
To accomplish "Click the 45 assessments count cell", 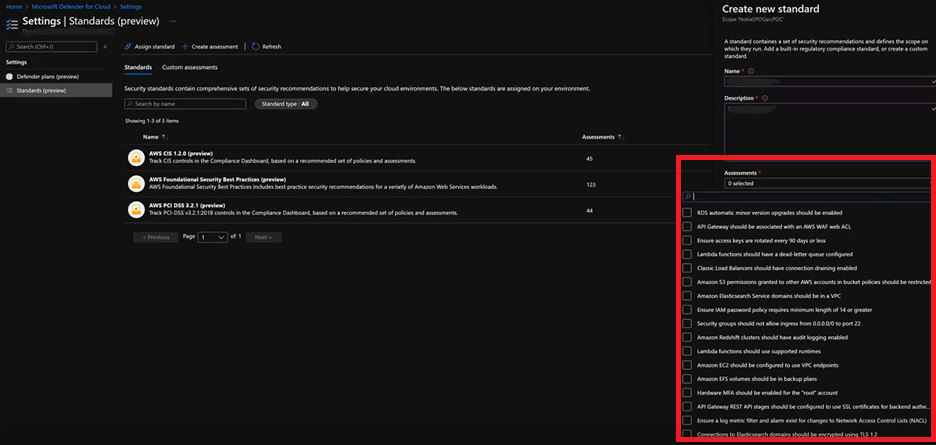I will pos(590,159).
